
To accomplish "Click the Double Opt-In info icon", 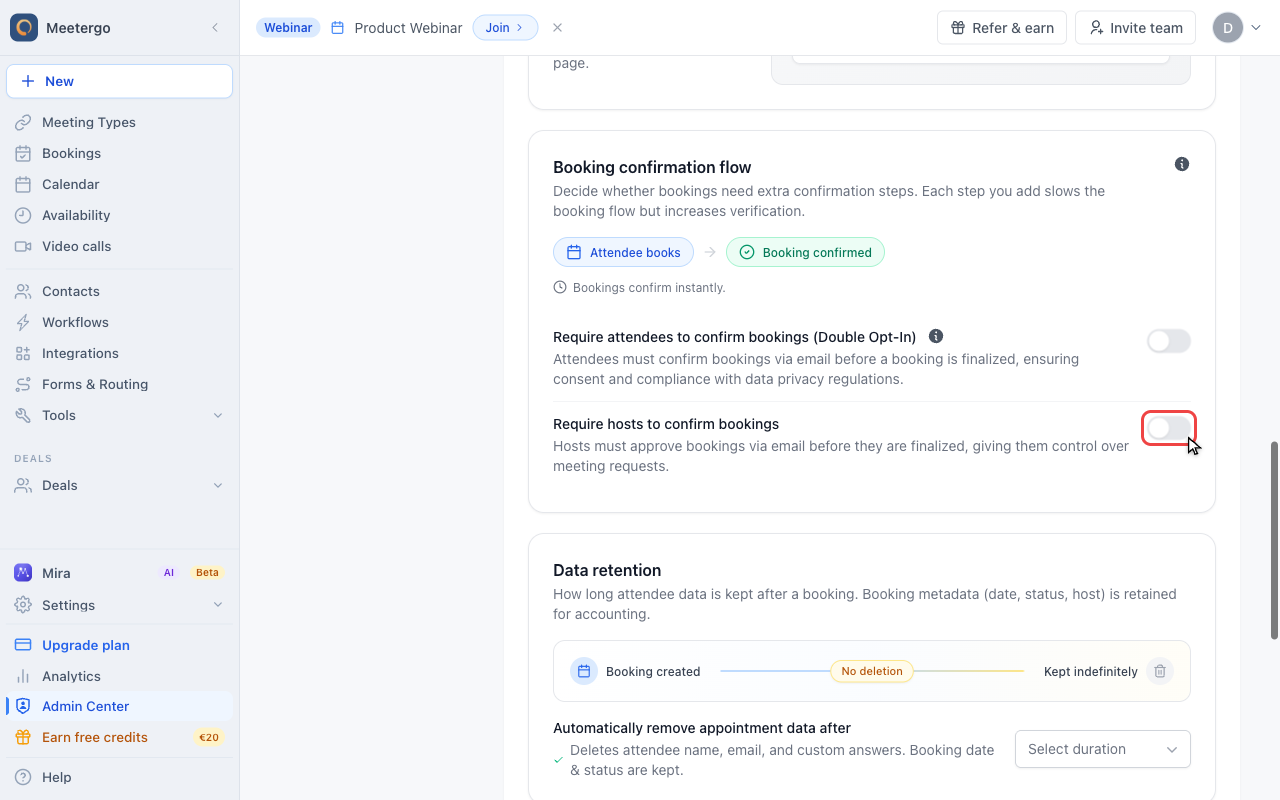I will pos(936,336).
